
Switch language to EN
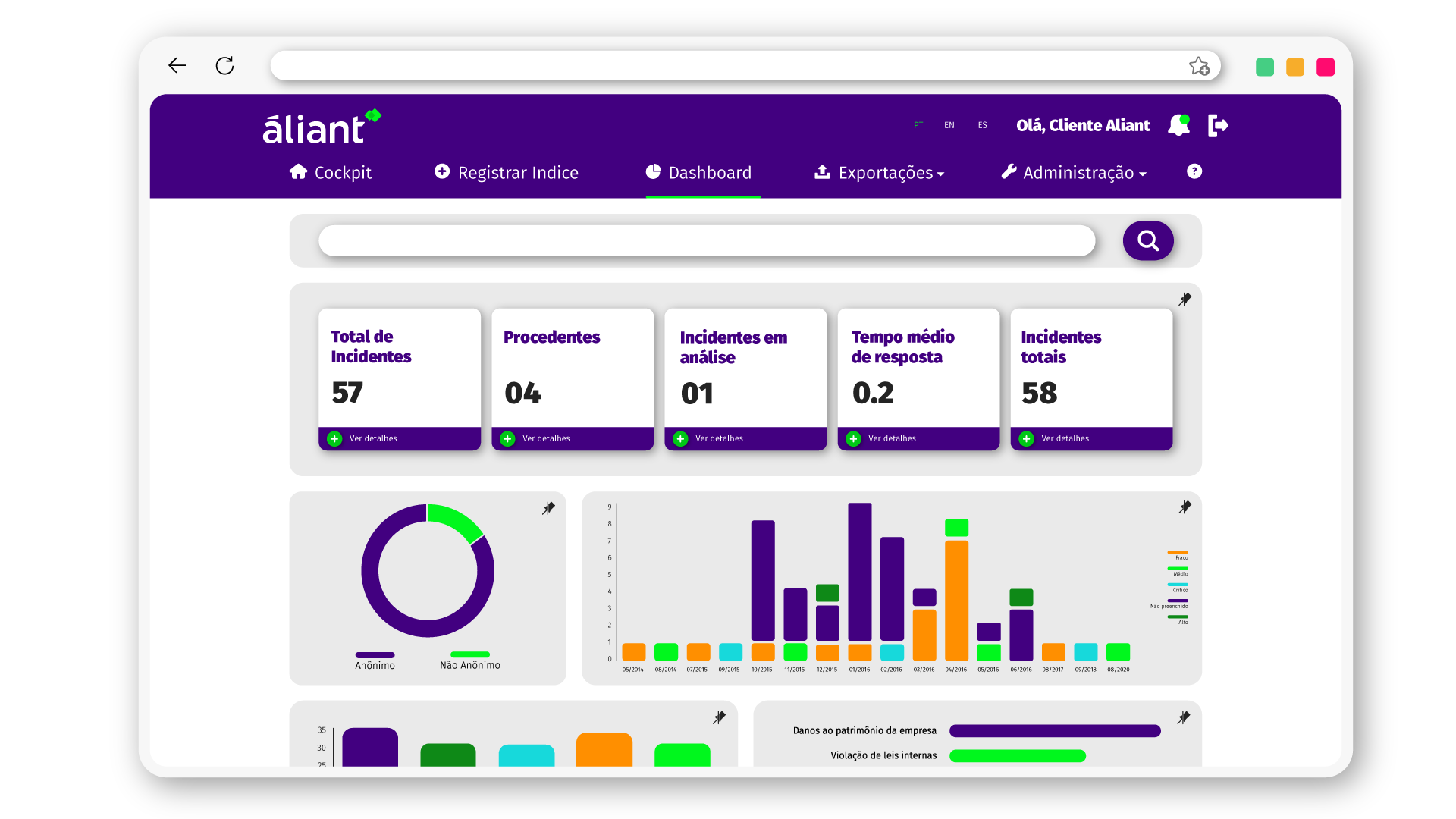tap(949, 125)
